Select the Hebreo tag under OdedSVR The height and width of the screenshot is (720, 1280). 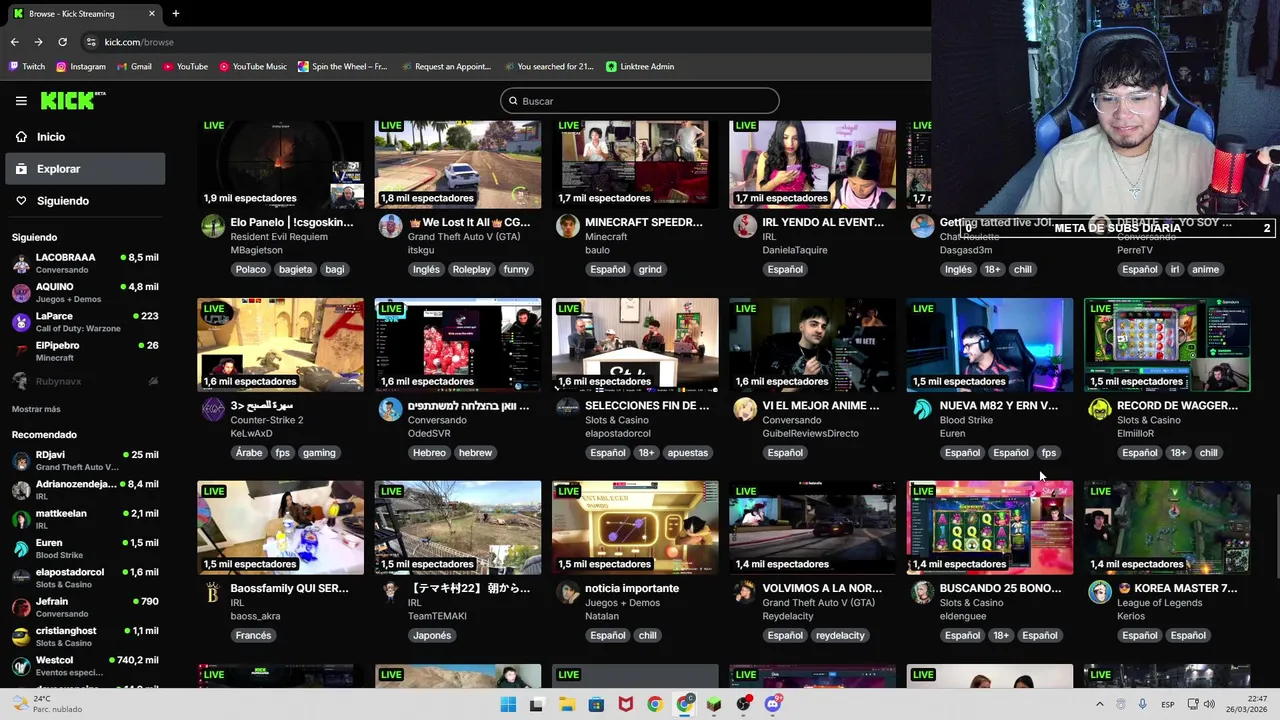click(x=429, y=453)
